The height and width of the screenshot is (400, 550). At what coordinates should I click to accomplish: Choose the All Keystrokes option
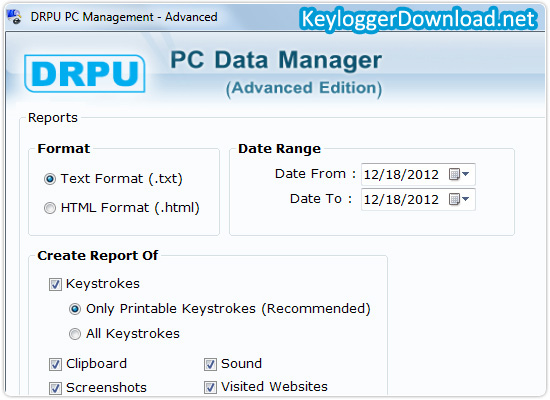75,334
